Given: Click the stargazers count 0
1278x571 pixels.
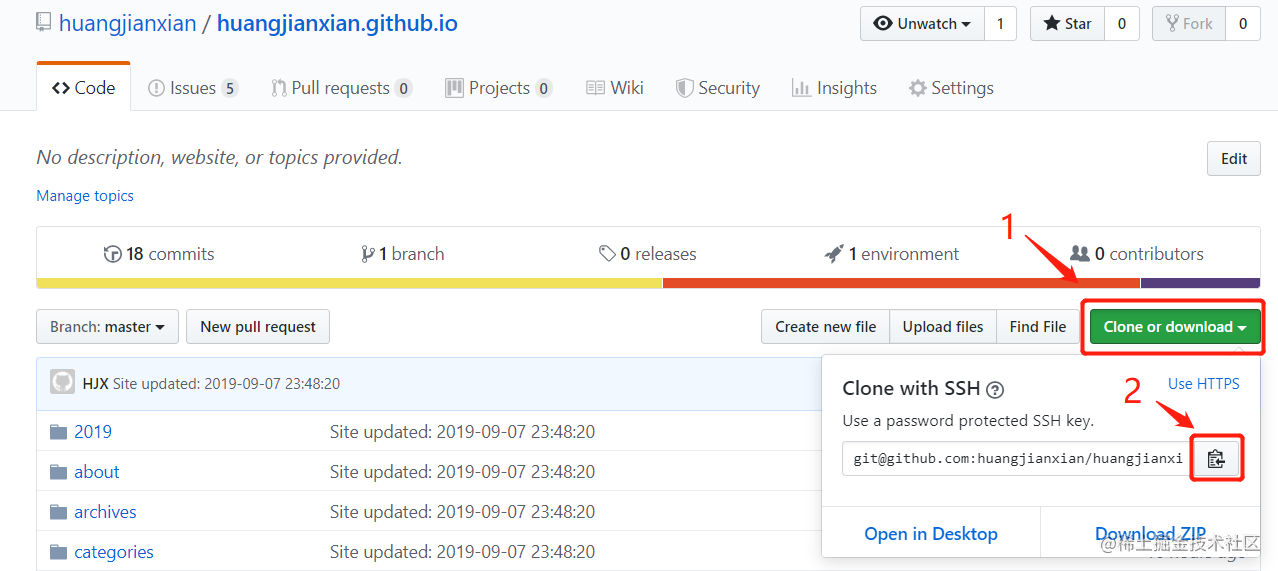Looking at the screenshot, I should pyautogui.click(x=1122, y=24).
